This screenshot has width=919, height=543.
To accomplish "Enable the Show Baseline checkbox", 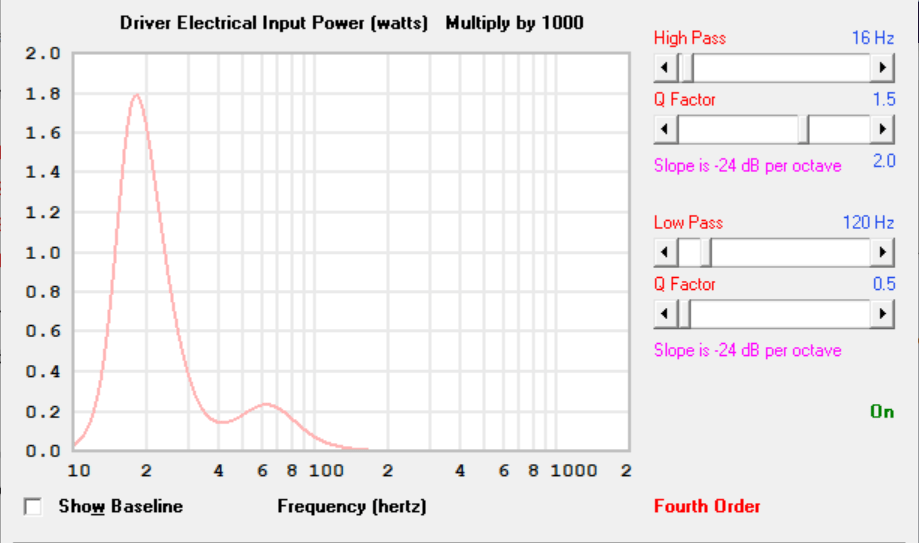I will pyautogui.click(x=33, y=506).
